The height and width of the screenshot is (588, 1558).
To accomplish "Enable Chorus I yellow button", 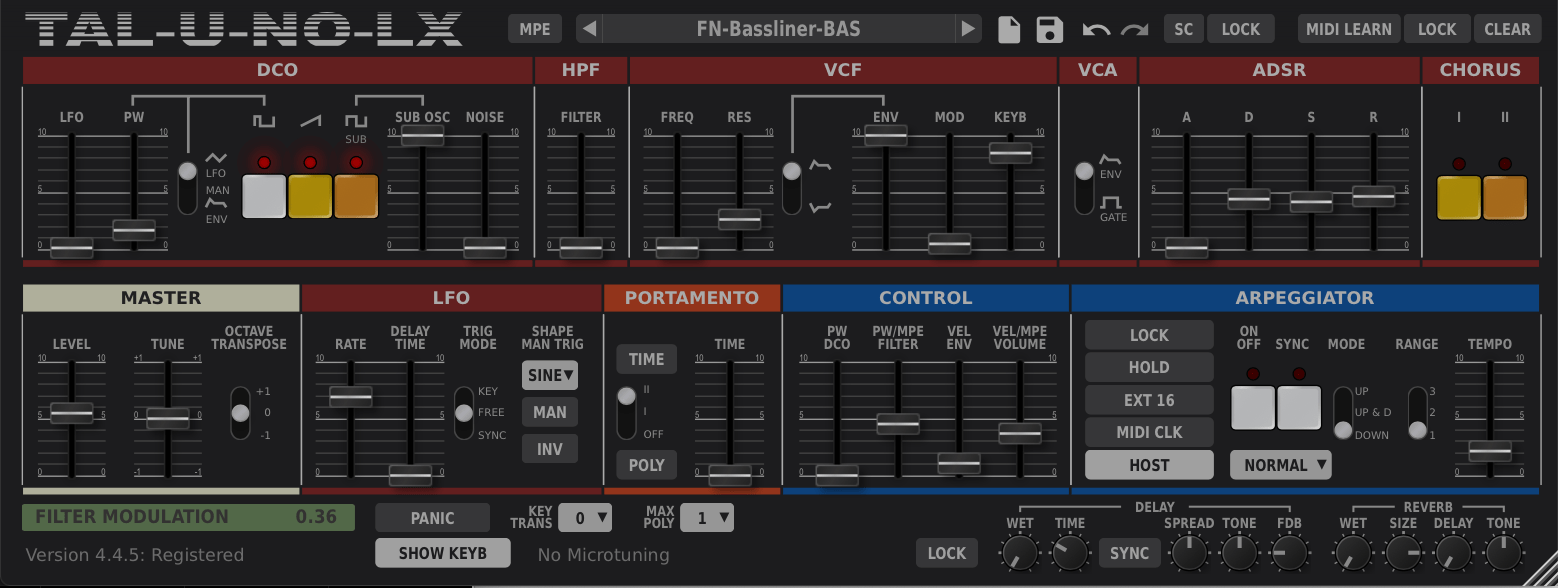I will [1458, 197].
